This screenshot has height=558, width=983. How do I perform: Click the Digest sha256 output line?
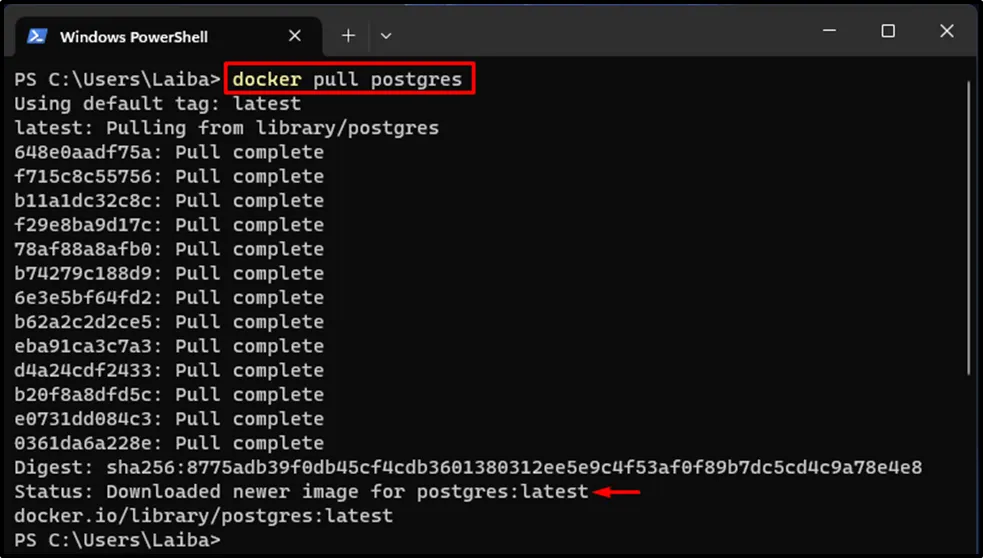point(467,467)
